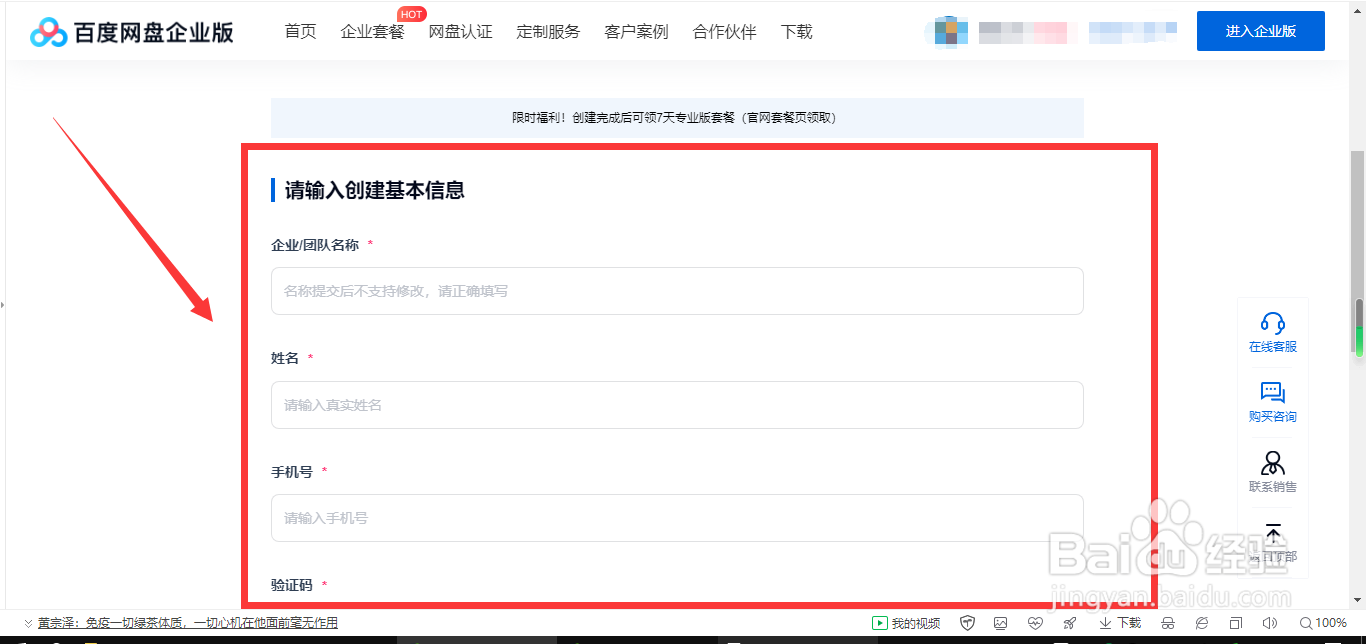Open the 限时福利 promotion banner link
Image resolution: width=1366 pixels, height=644 pixels.
click(x=675, y=117)
